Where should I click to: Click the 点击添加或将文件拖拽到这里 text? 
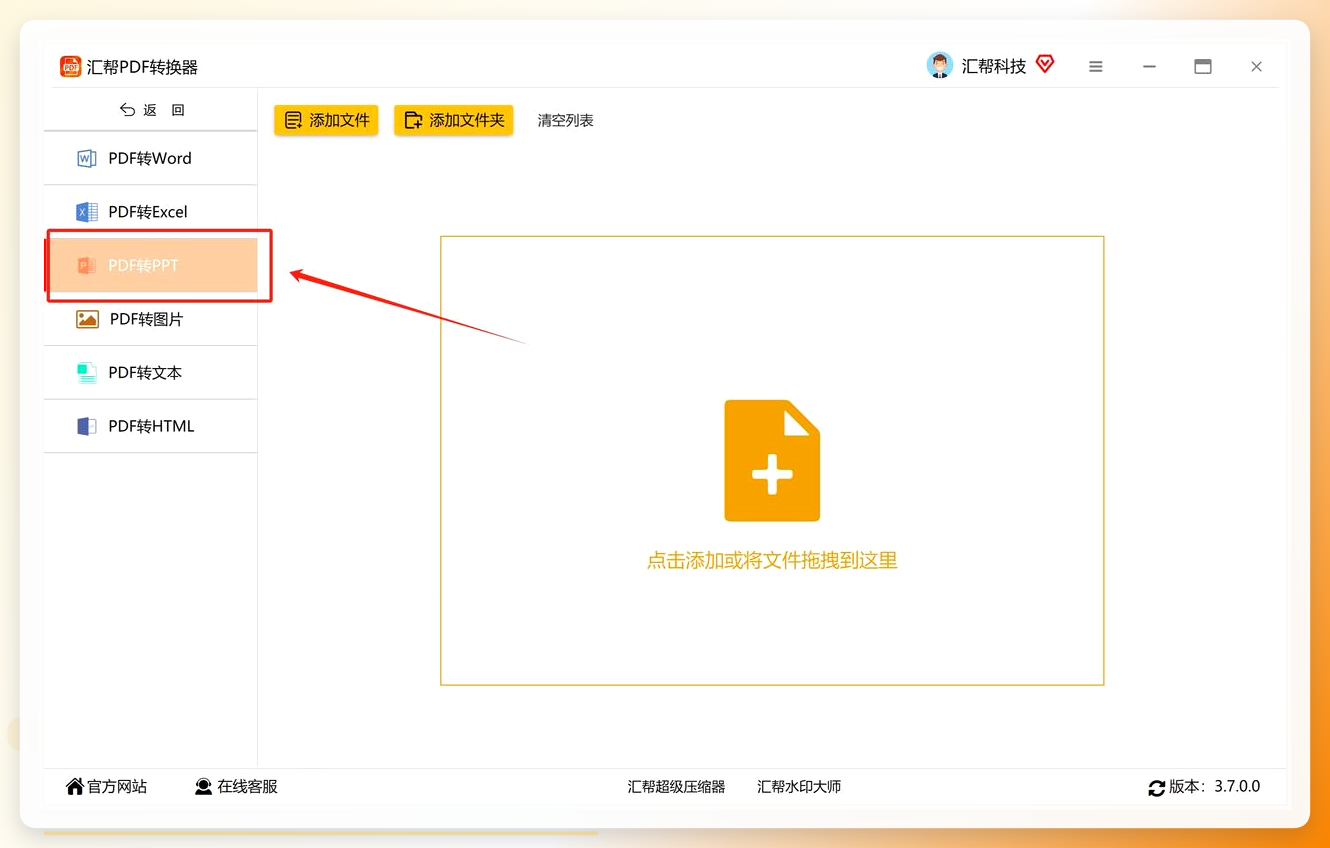click(772, 561)
